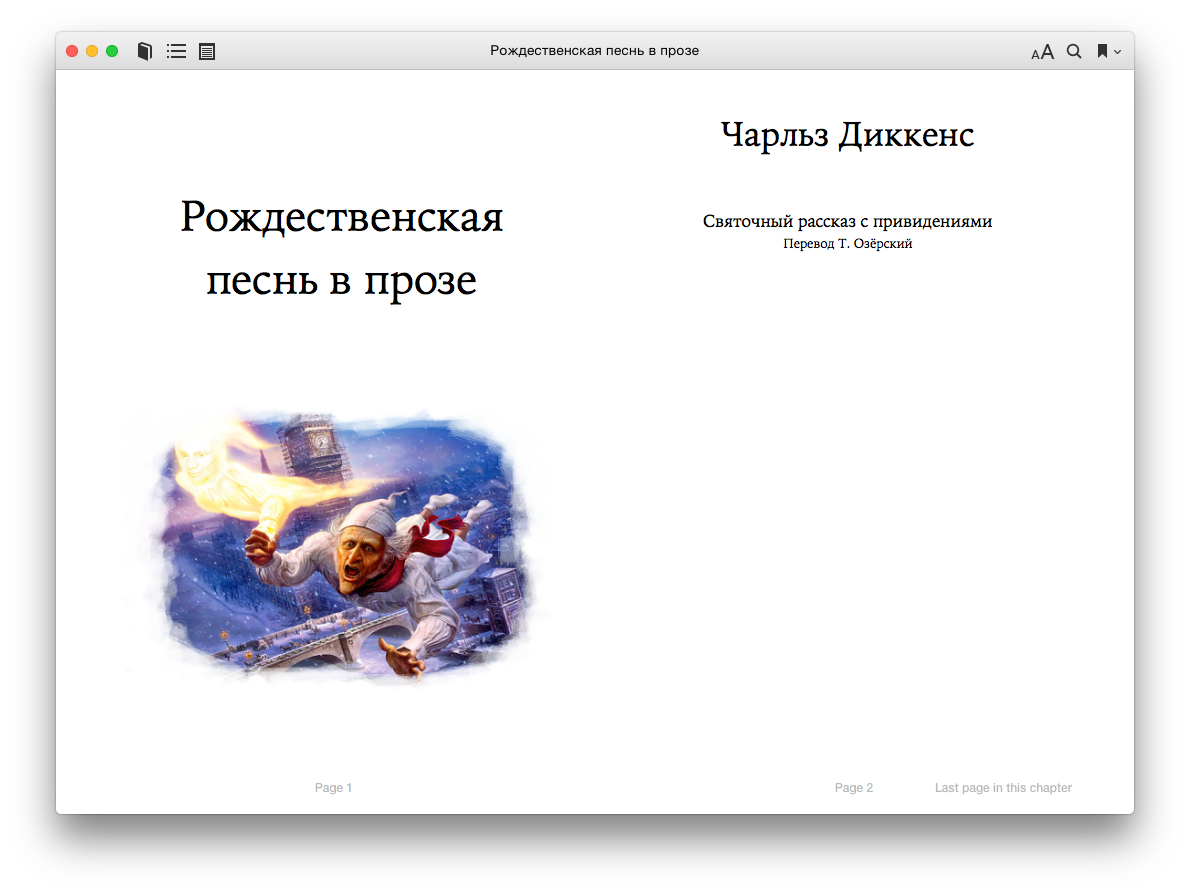Show the table of contents list
Viewport: 1190px width, 894px height.
tap(176, 51)
